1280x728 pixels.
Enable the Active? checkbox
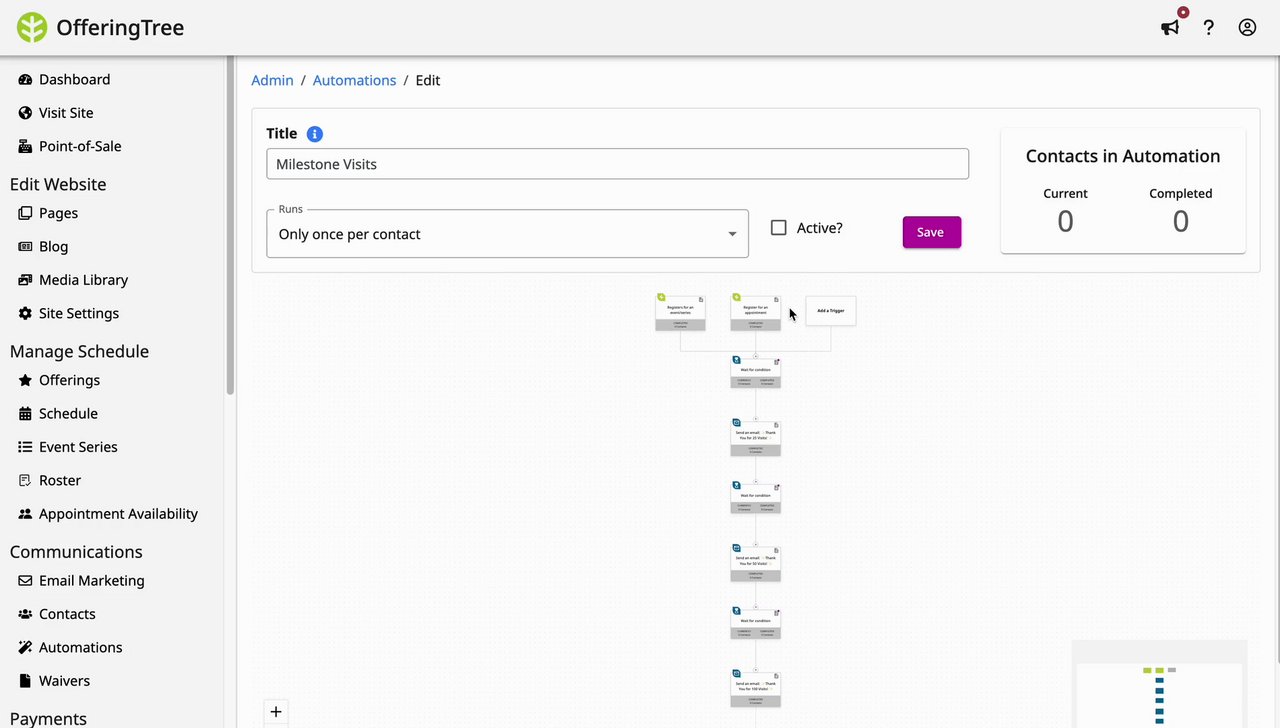[779, 228]
